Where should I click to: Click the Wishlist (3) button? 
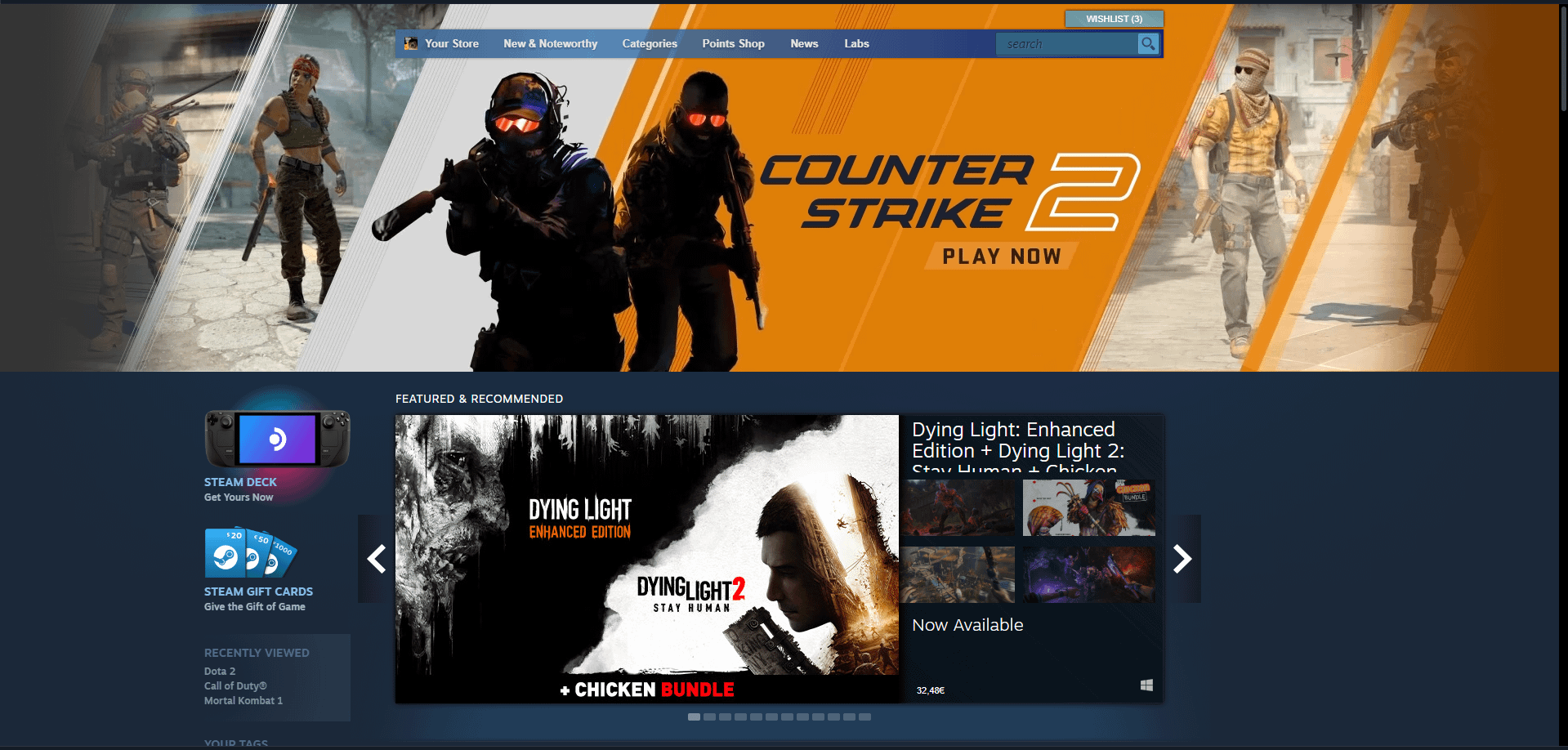click(x=1114, y=18)
